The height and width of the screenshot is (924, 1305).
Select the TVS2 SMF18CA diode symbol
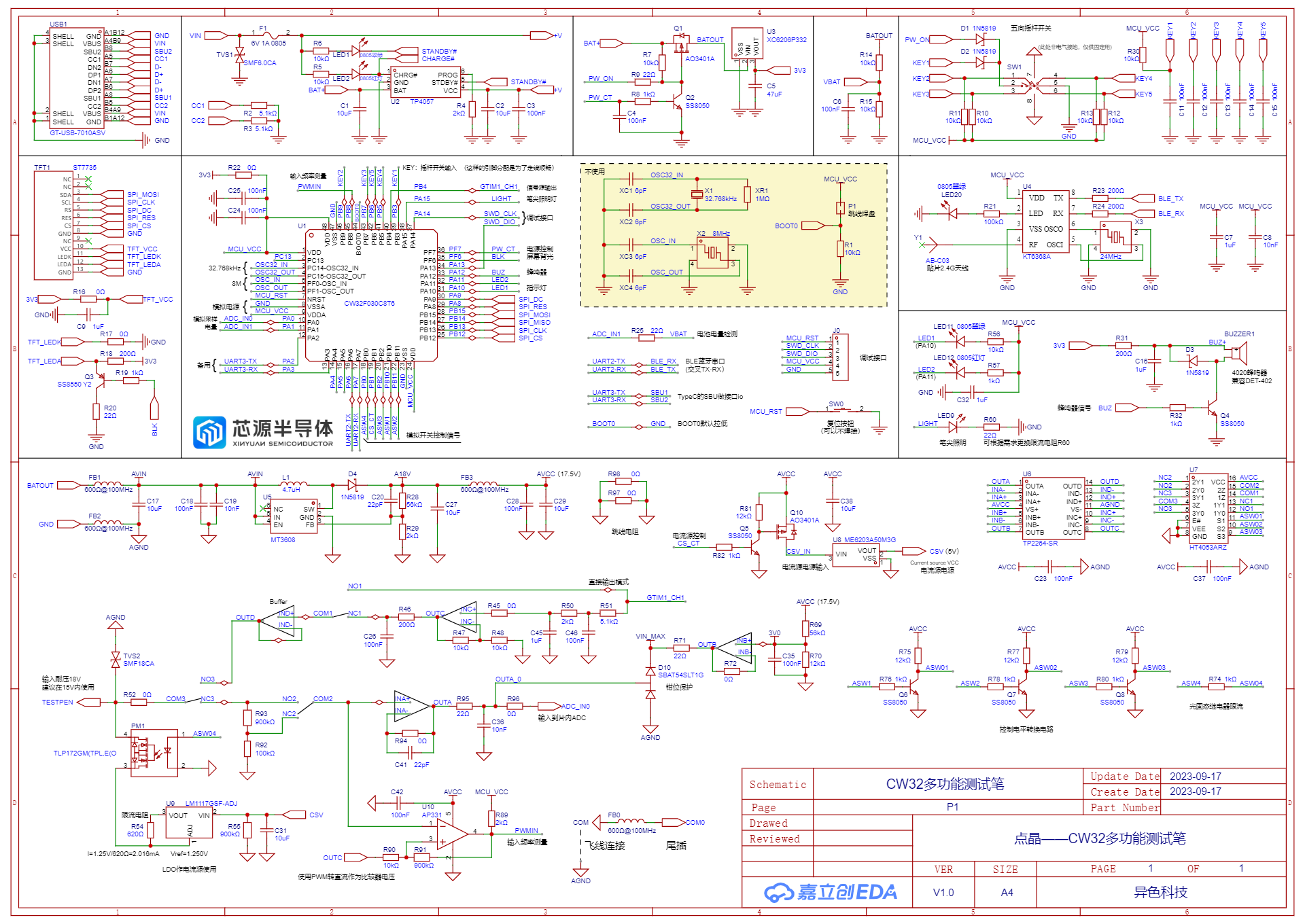(x=116, y=658)
